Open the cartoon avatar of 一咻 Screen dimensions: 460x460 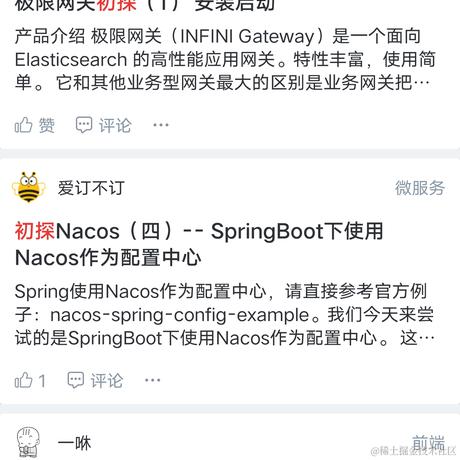[x=28, y=442]
